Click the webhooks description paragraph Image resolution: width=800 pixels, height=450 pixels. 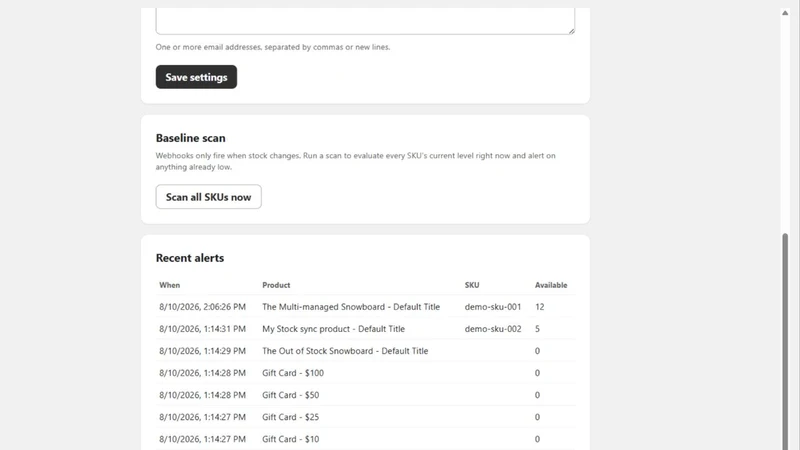356,161
